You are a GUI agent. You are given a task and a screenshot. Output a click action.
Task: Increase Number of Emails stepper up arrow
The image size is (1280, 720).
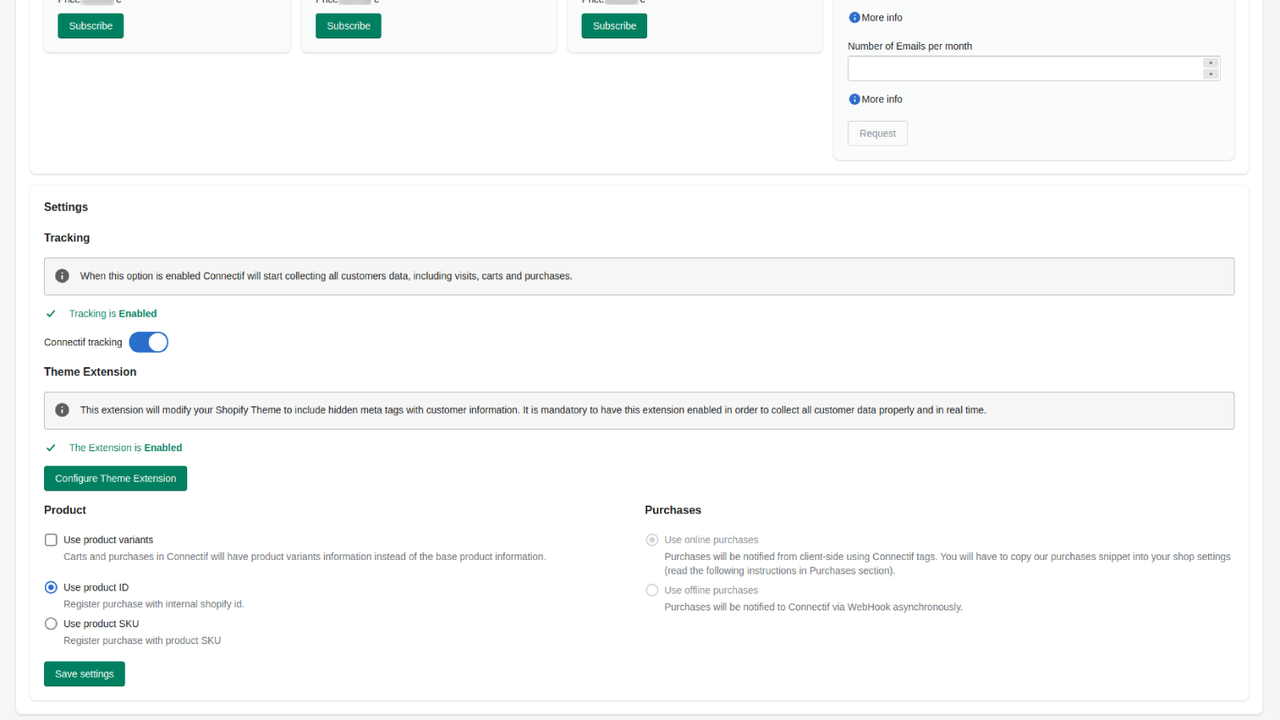pyautogui.click(x=1211, y=63)
